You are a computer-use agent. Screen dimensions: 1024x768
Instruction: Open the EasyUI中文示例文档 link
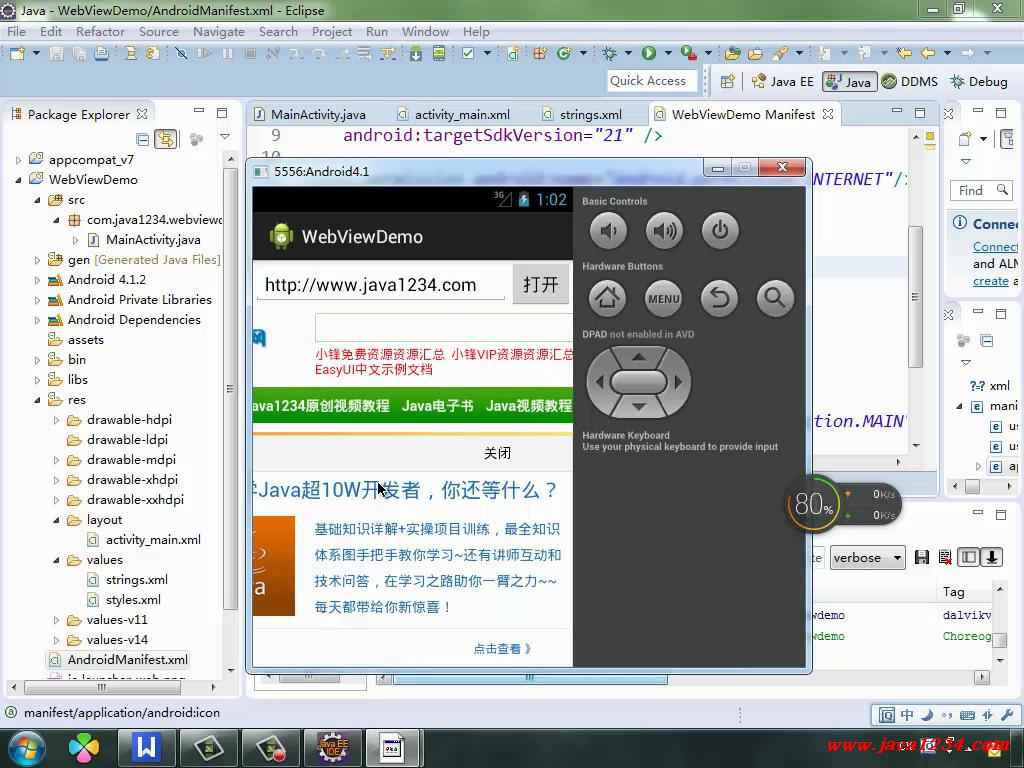tap(374, 370)
